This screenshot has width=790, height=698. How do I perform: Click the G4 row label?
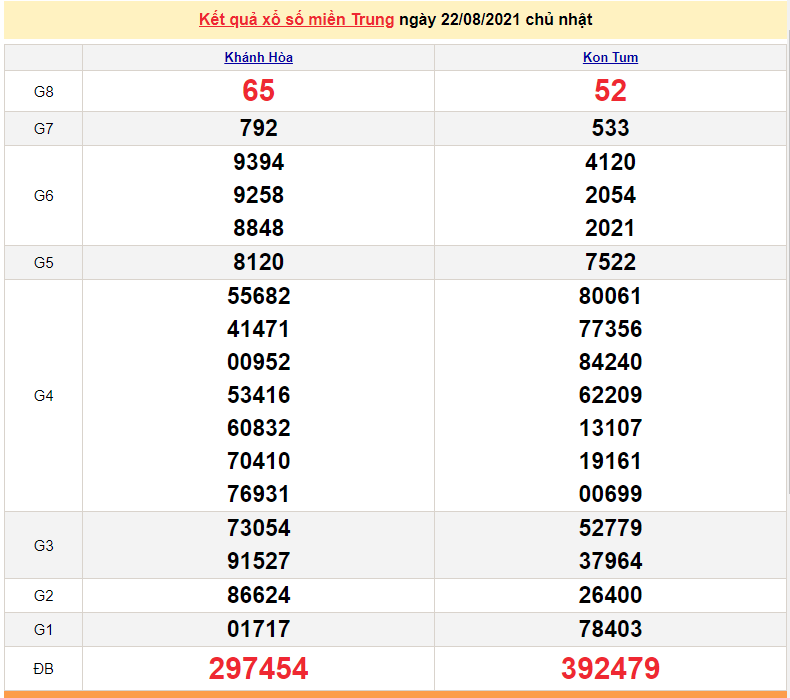[x=43, y=395]
